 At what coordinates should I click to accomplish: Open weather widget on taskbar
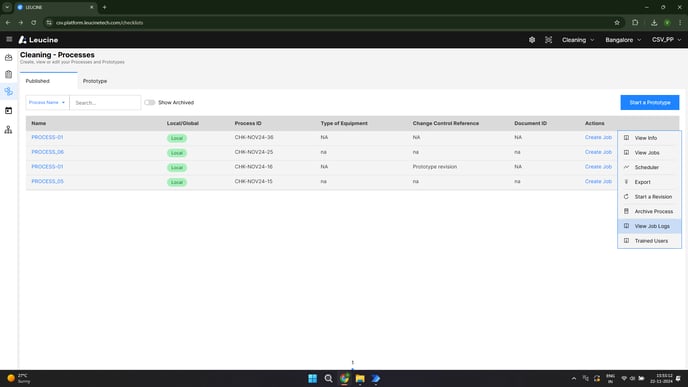(19, 379)
